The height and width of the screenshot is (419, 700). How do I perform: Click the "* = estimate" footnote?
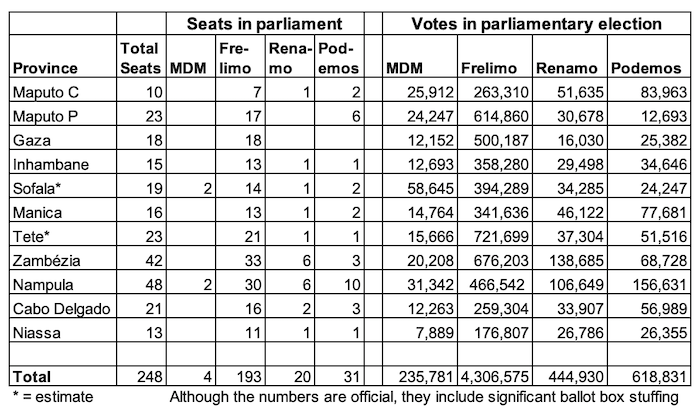(x=46, y=396)
